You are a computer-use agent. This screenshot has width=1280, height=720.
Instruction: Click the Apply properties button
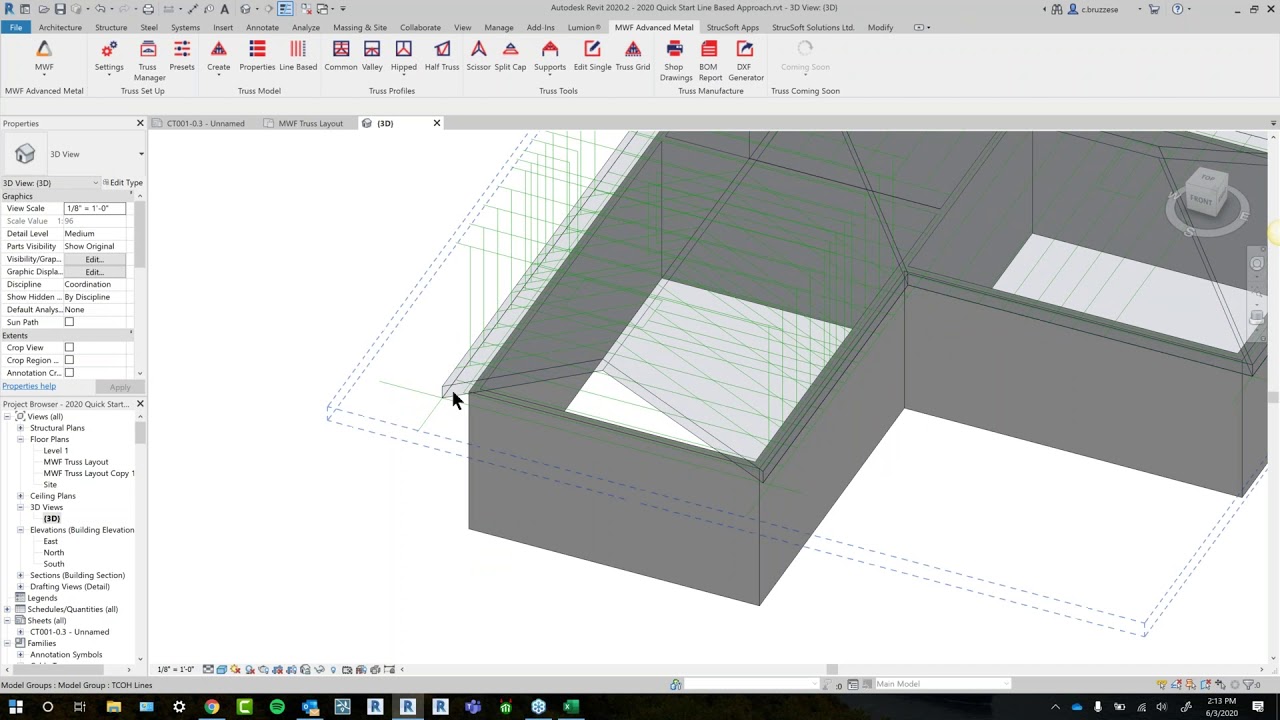(119, 387)
